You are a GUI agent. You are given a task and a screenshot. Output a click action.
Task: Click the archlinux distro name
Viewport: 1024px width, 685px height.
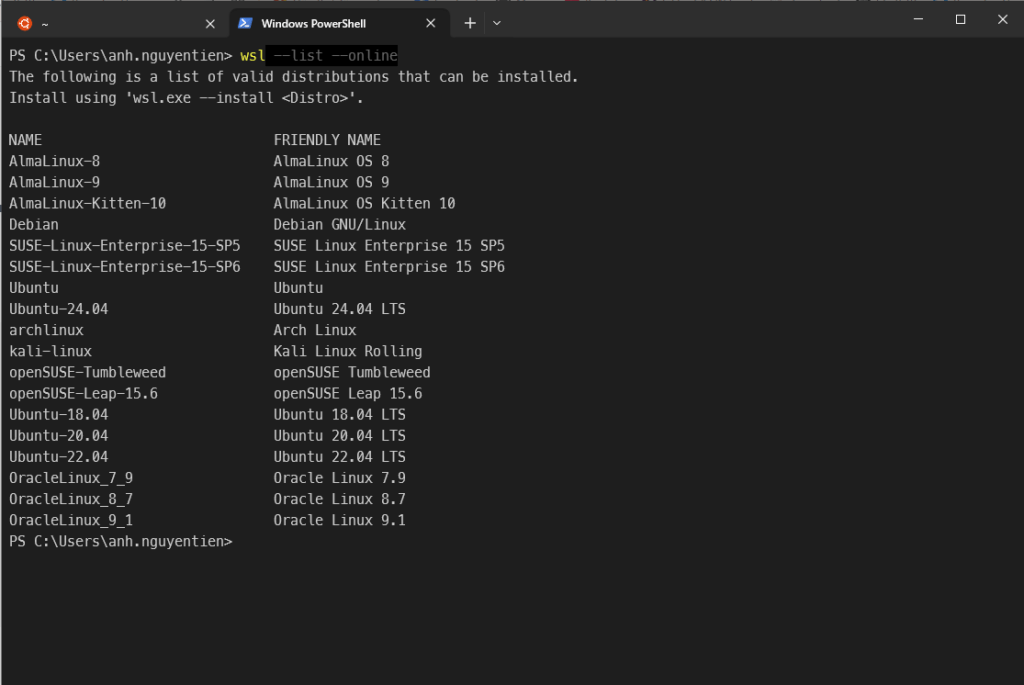point(46,330)
